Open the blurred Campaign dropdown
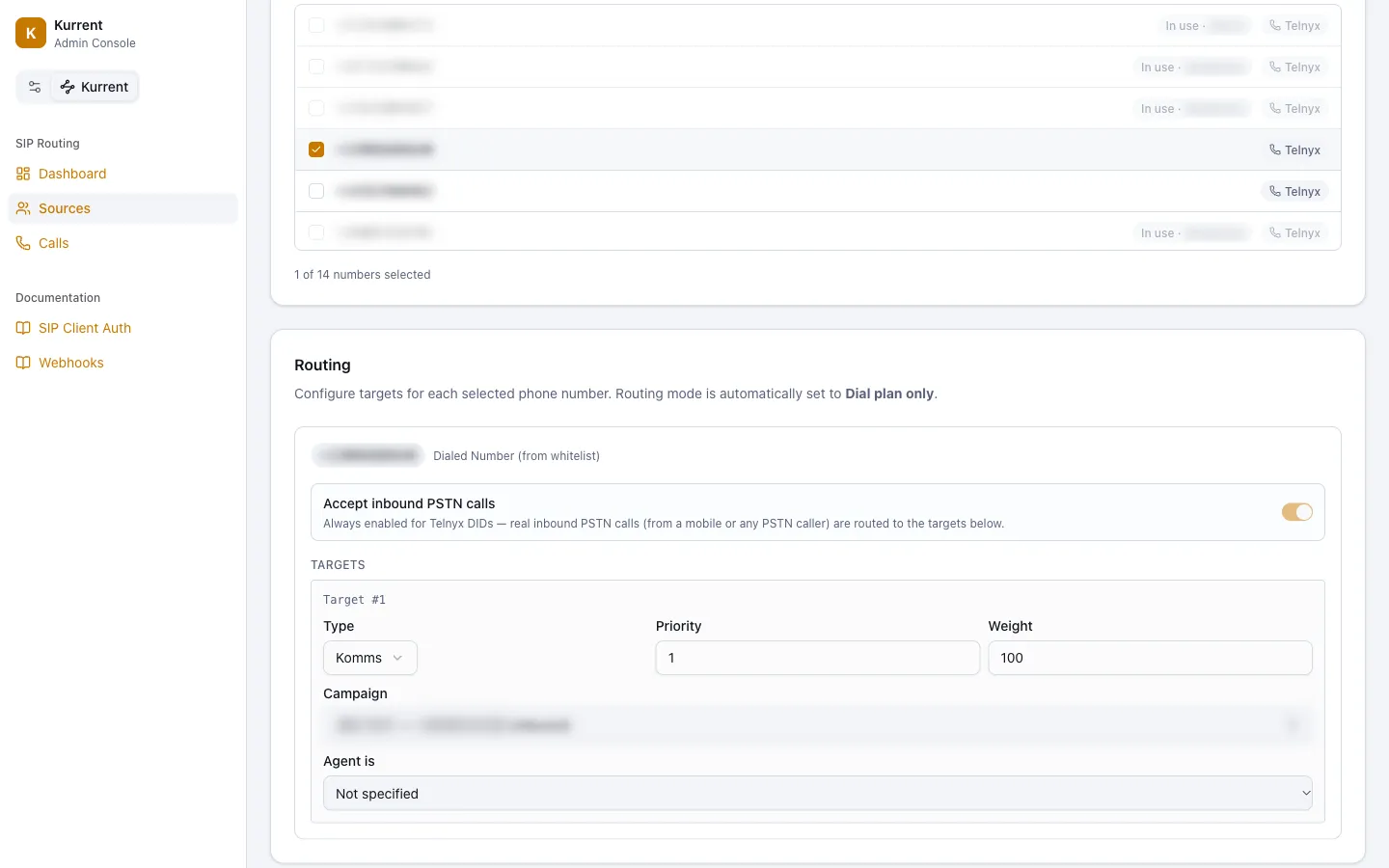 pyautogui.click(x=818, y=725)
